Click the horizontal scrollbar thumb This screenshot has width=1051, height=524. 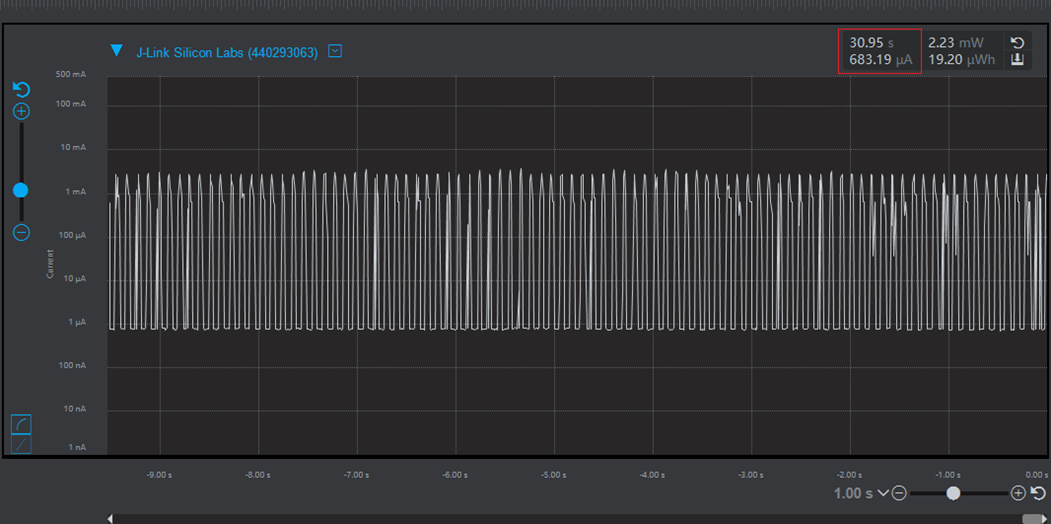(x=1032, y=519)
